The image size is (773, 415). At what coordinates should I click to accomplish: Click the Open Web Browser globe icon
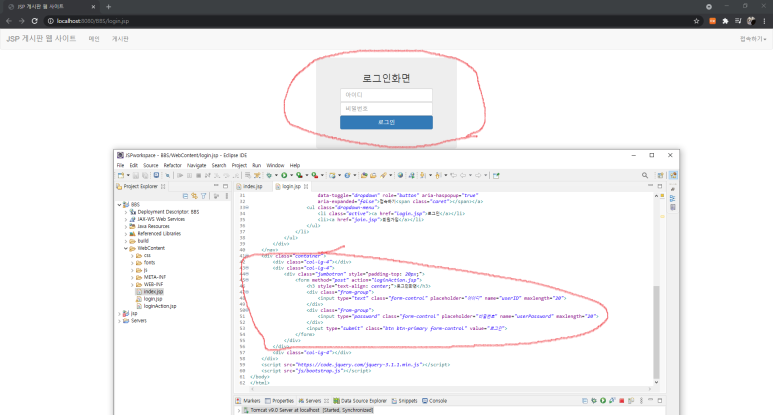(x=400, y=175)
